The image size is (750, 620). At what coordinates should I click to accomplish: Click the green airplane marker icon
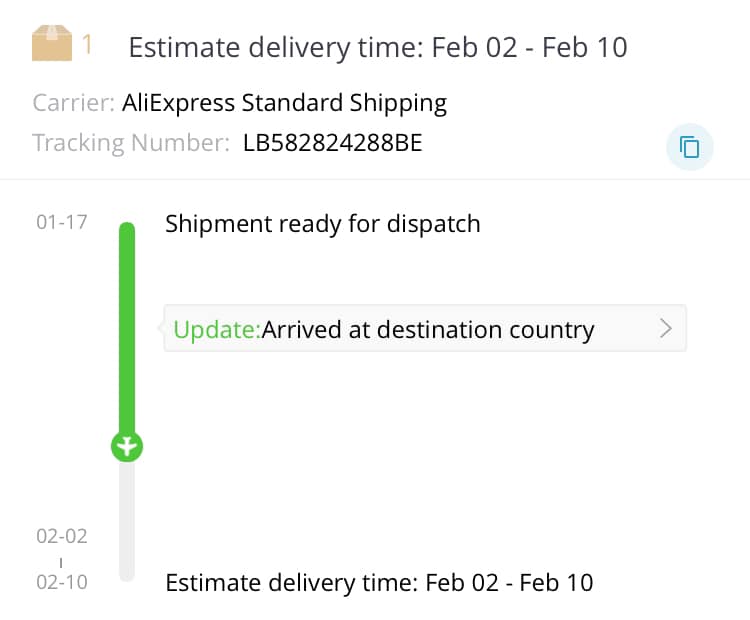127,447
